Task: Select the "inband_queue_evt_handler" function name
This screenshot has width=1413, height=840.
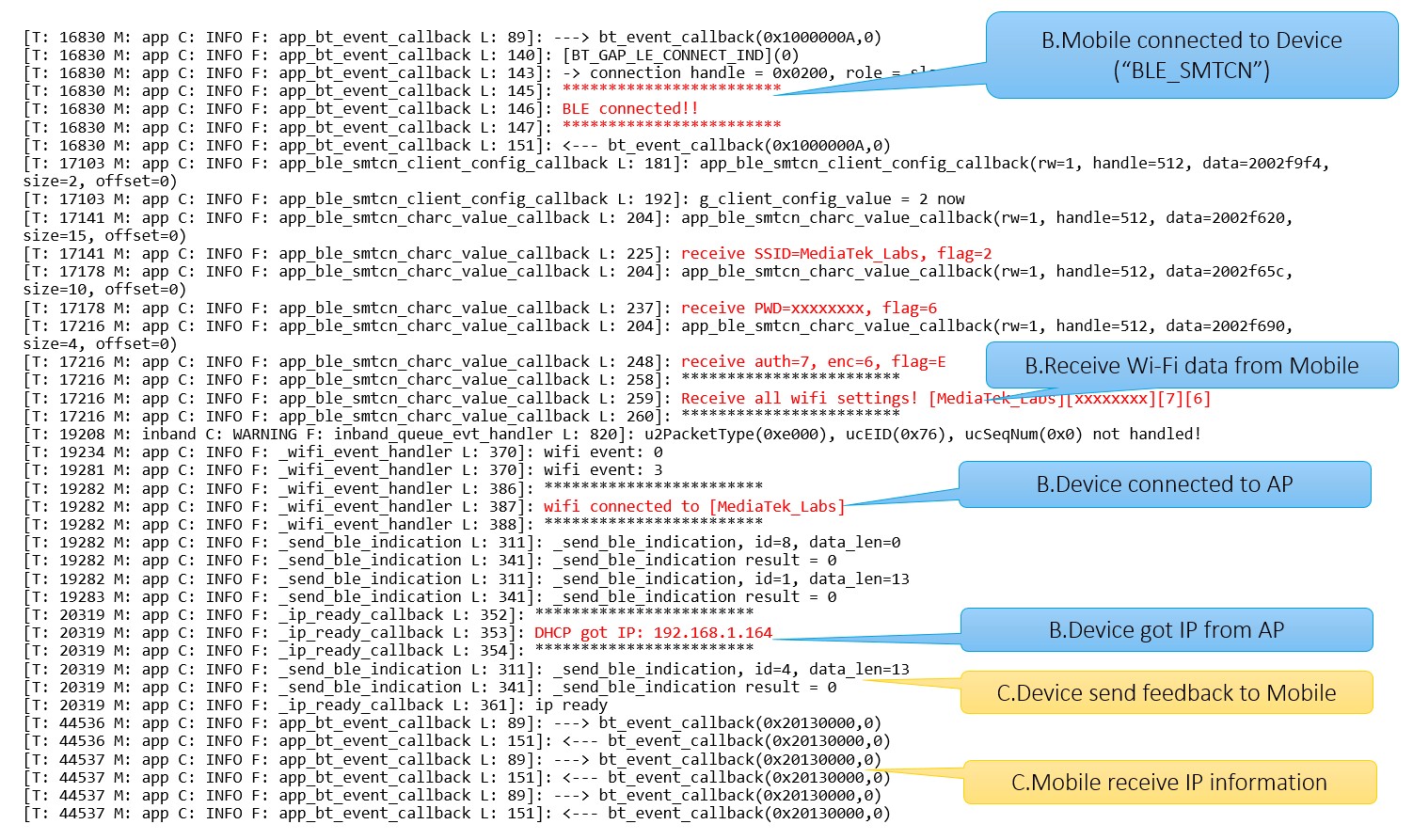Action: (x=443, y=435)
